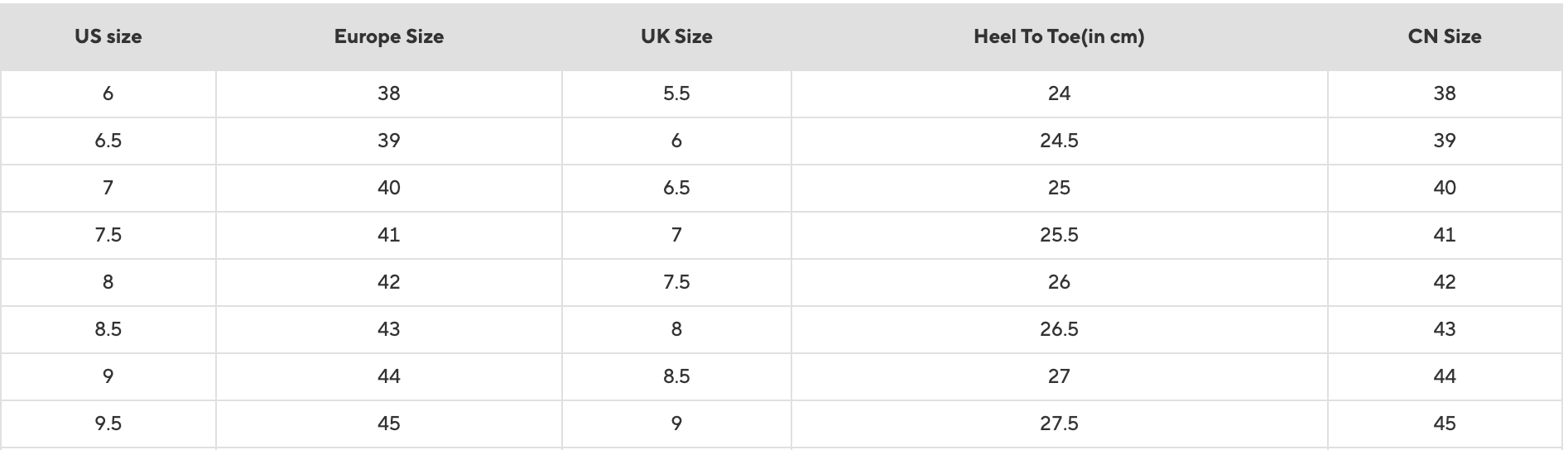The image size is (1568, 450).
Task: Select Europe Size 40 cell
Action: click(388, 188)
